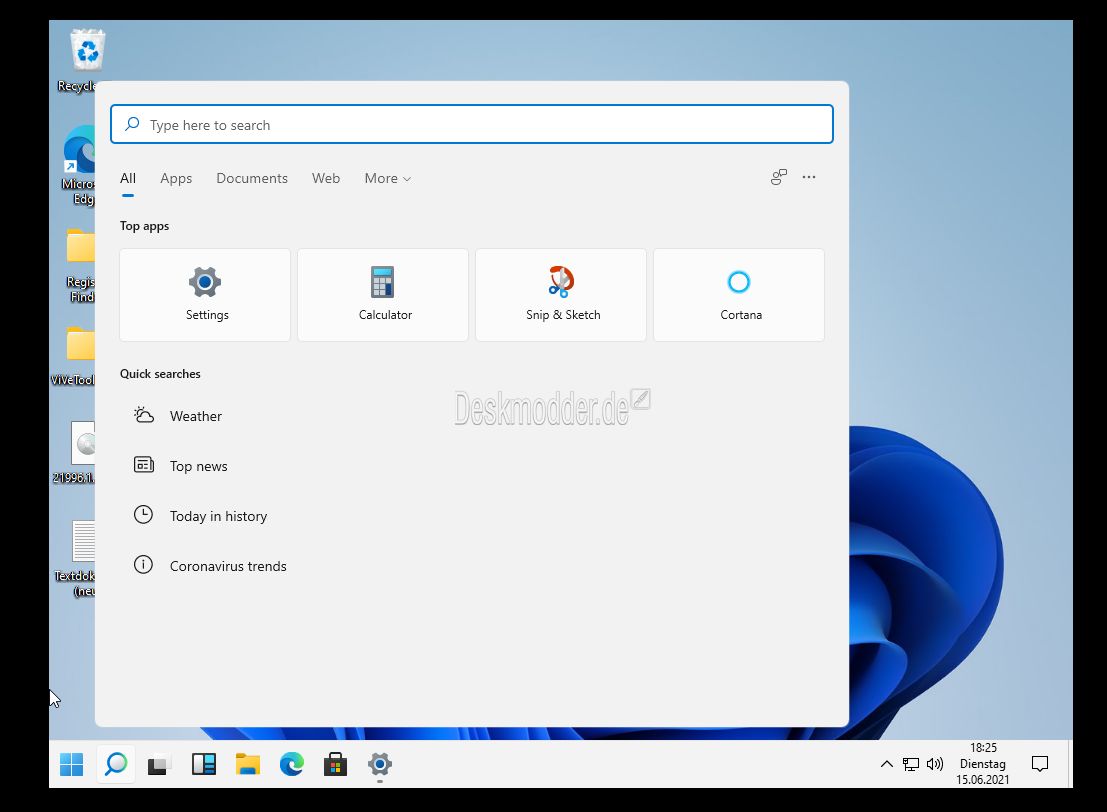This screenshot has width=1107, height=812.
Task: Select the 21996.1 disc image desktop file
Action: click(x=74, y=453)
